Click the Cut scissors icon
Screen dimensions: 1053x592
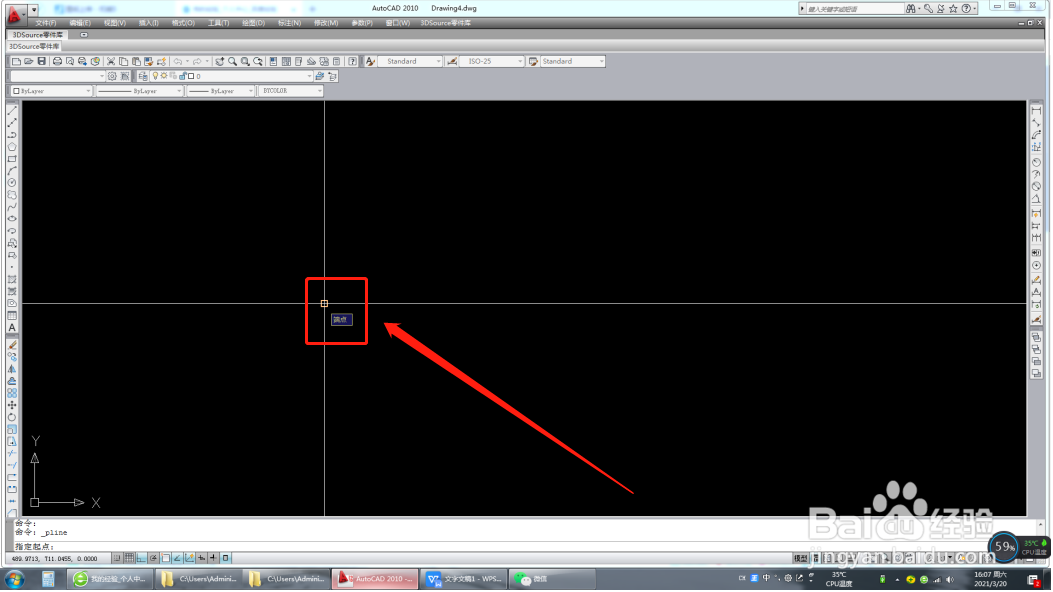[111, 61]
